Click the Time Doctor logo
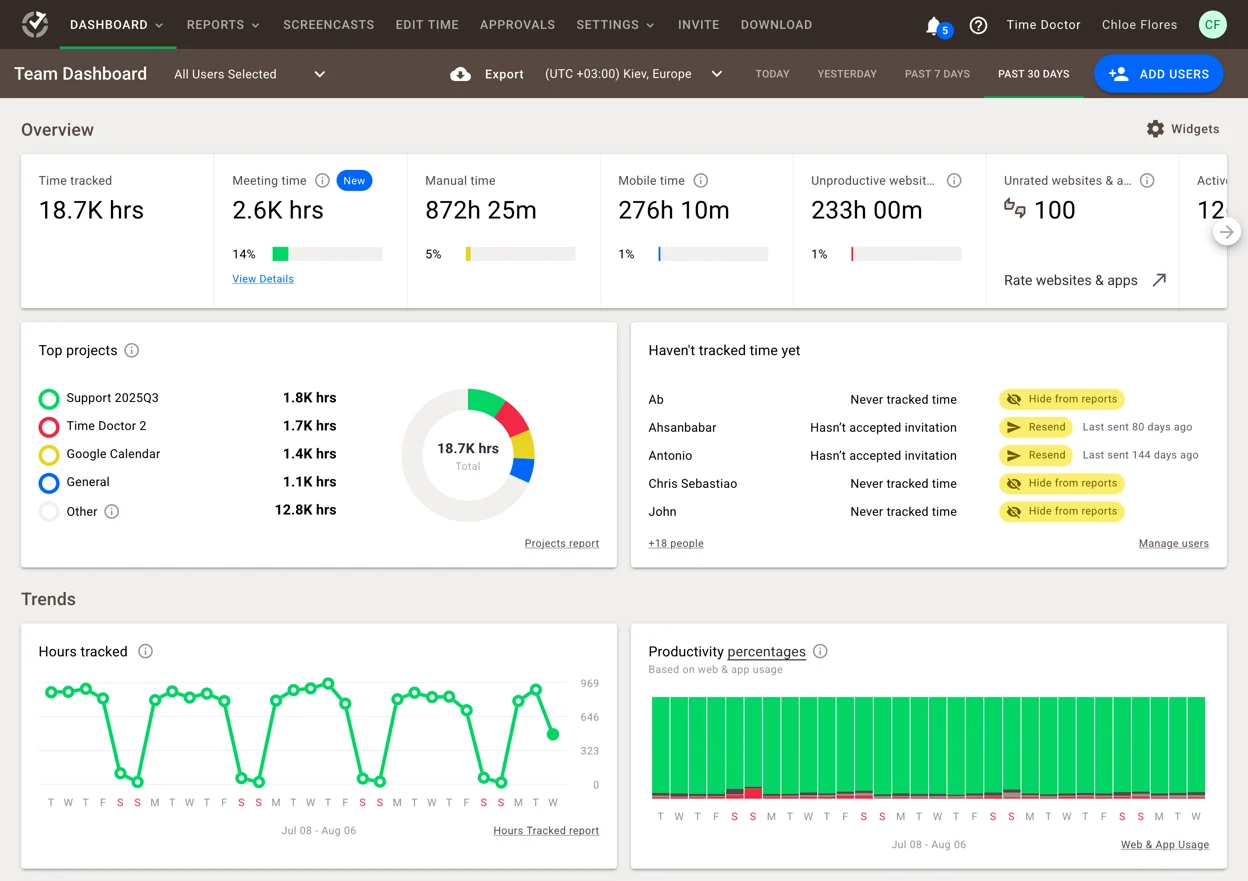Image resolution: width=1248 pixels, height=881 pixels. [x=35, y=24]
